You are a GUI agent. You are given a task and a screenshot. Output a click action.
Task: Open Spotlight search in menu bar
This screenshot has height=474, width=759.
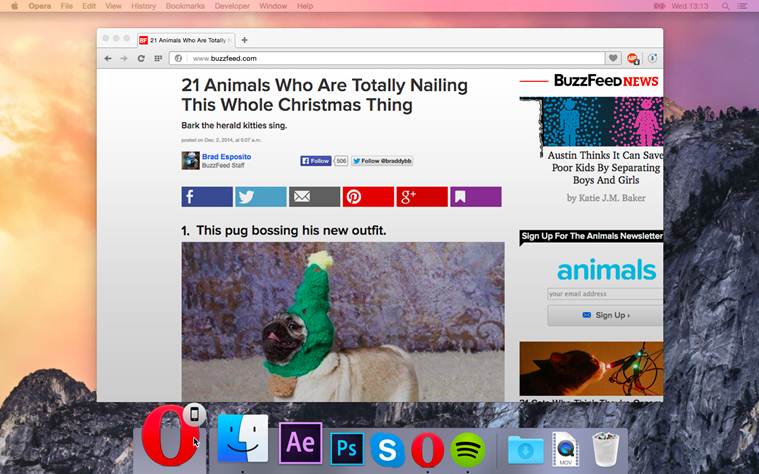tap(725, 6)
